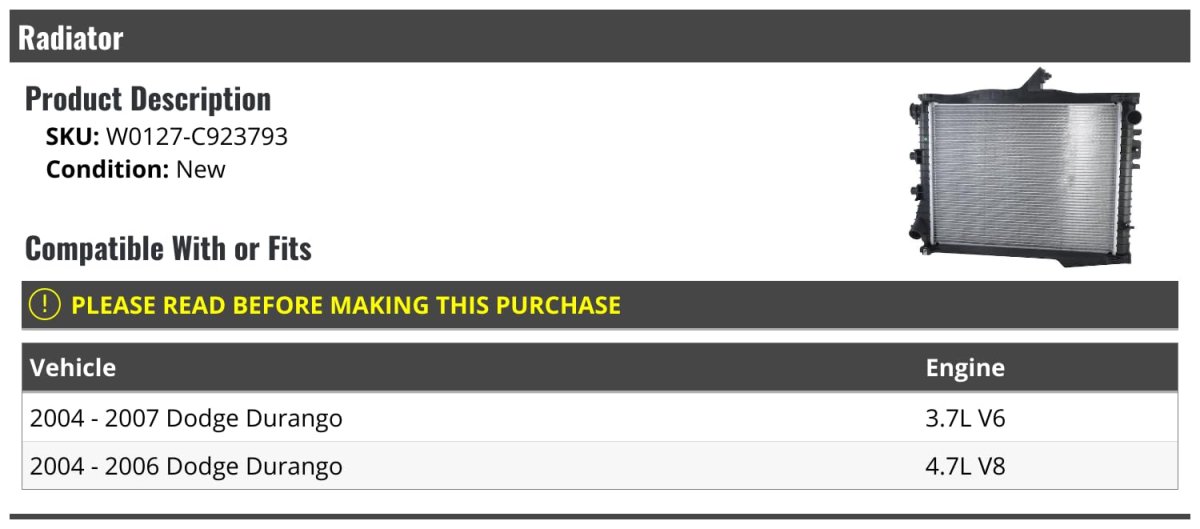Expand the 'Please Read Before Making This Purchase' notice
The image size is (1200, 529).
(346, 305)
